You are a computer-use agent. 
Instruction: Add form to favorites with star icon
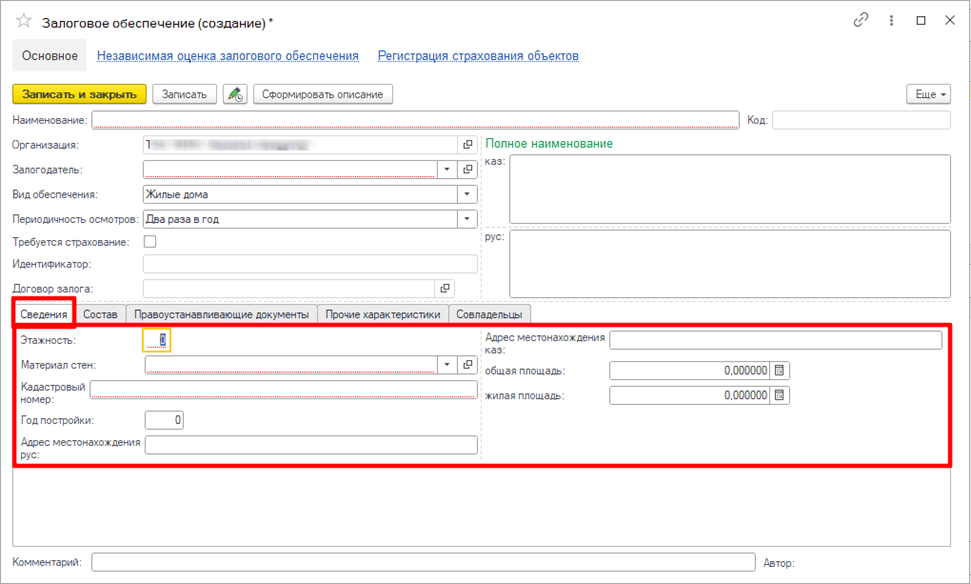(24, 21)
